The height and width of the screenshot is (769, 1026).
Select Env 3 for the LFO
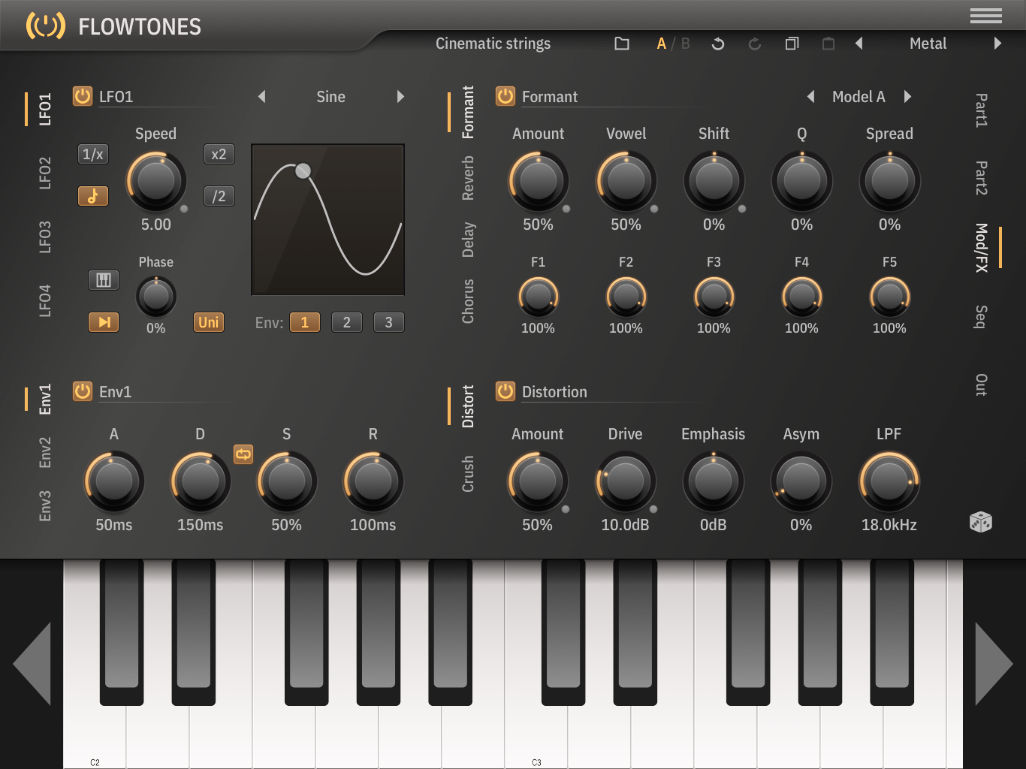point(389,322)
